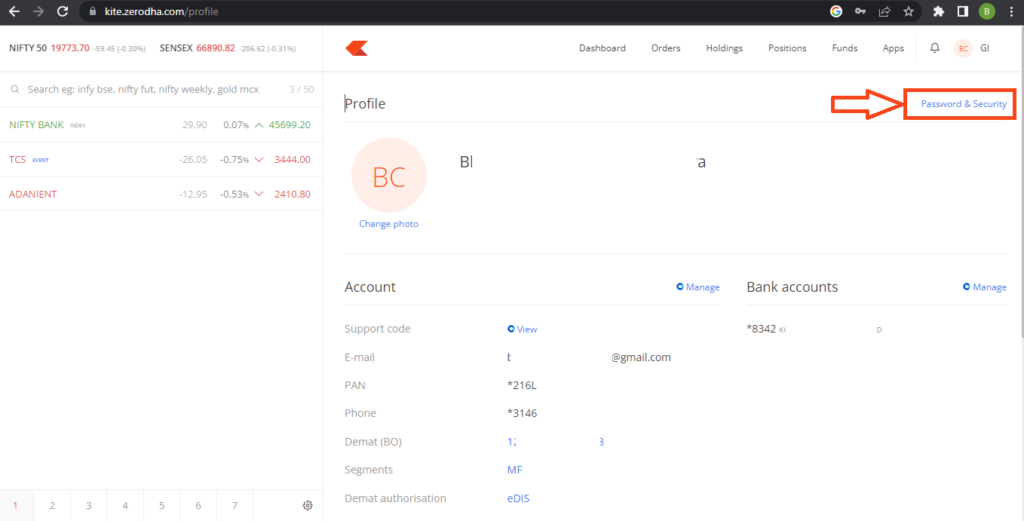Switch to marketwatch tab 7
This screenshot has width=1024, height=521.
point(234,505)
